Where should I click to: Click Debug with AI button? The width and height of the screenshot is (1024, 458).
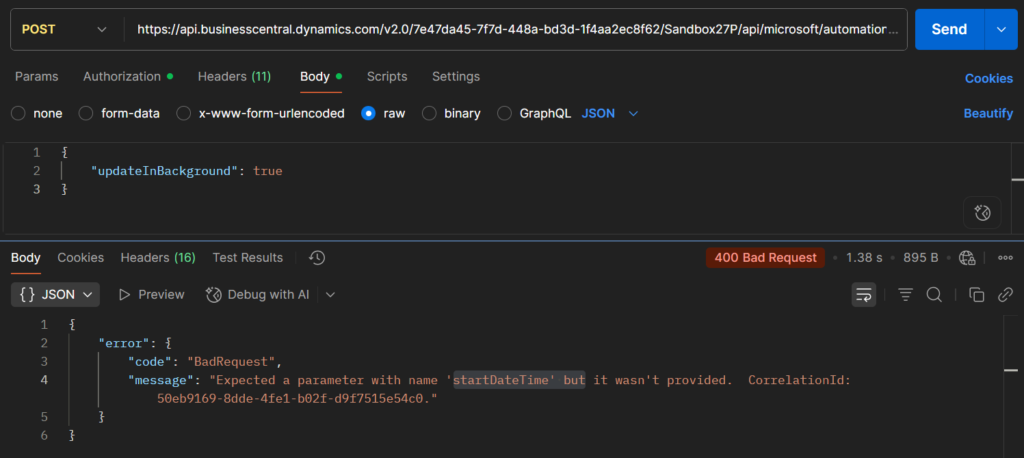point(258,294)
